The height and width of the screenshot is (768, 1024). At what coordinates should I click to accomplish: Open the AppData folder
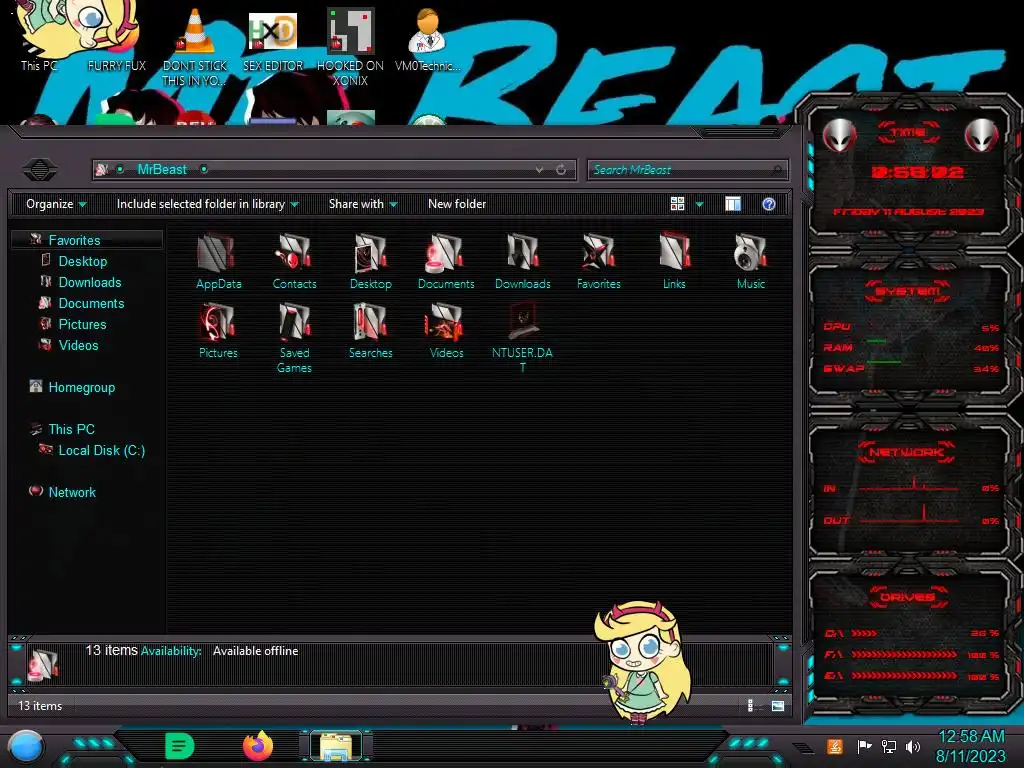tap(218, 262)
